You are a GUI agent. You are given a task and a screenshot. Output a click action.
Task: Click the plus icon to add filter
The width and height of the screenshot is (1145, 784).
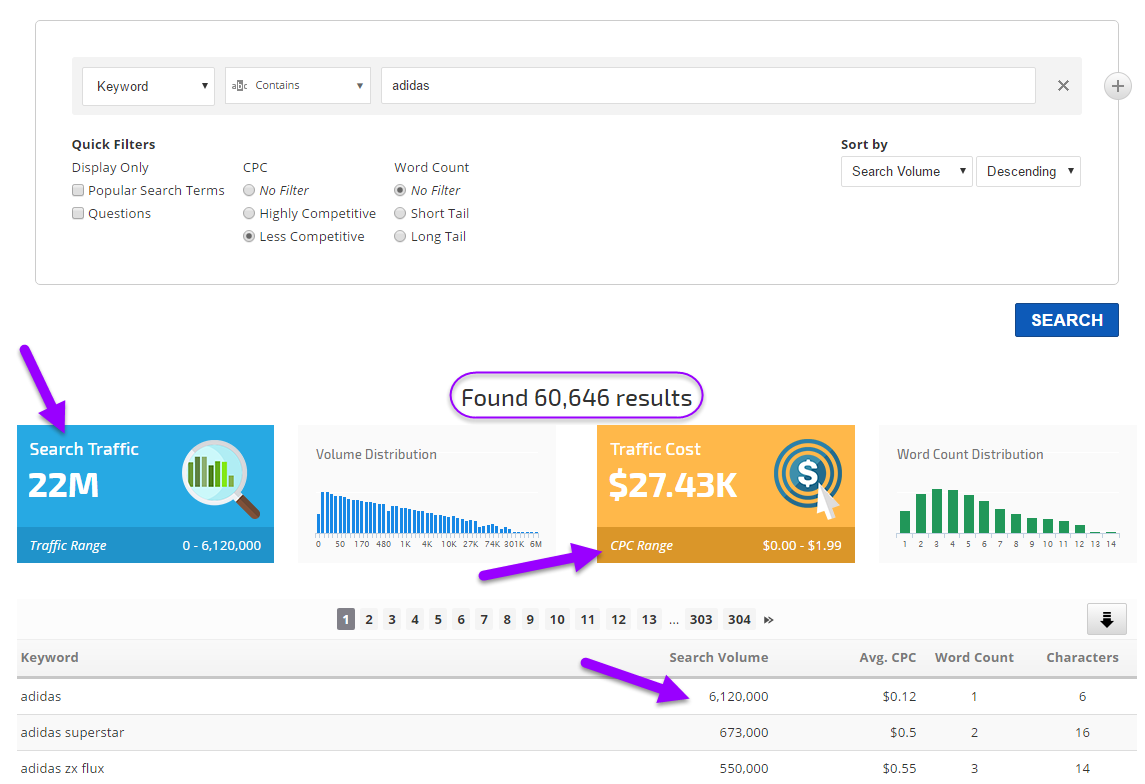click(1117, 86)
